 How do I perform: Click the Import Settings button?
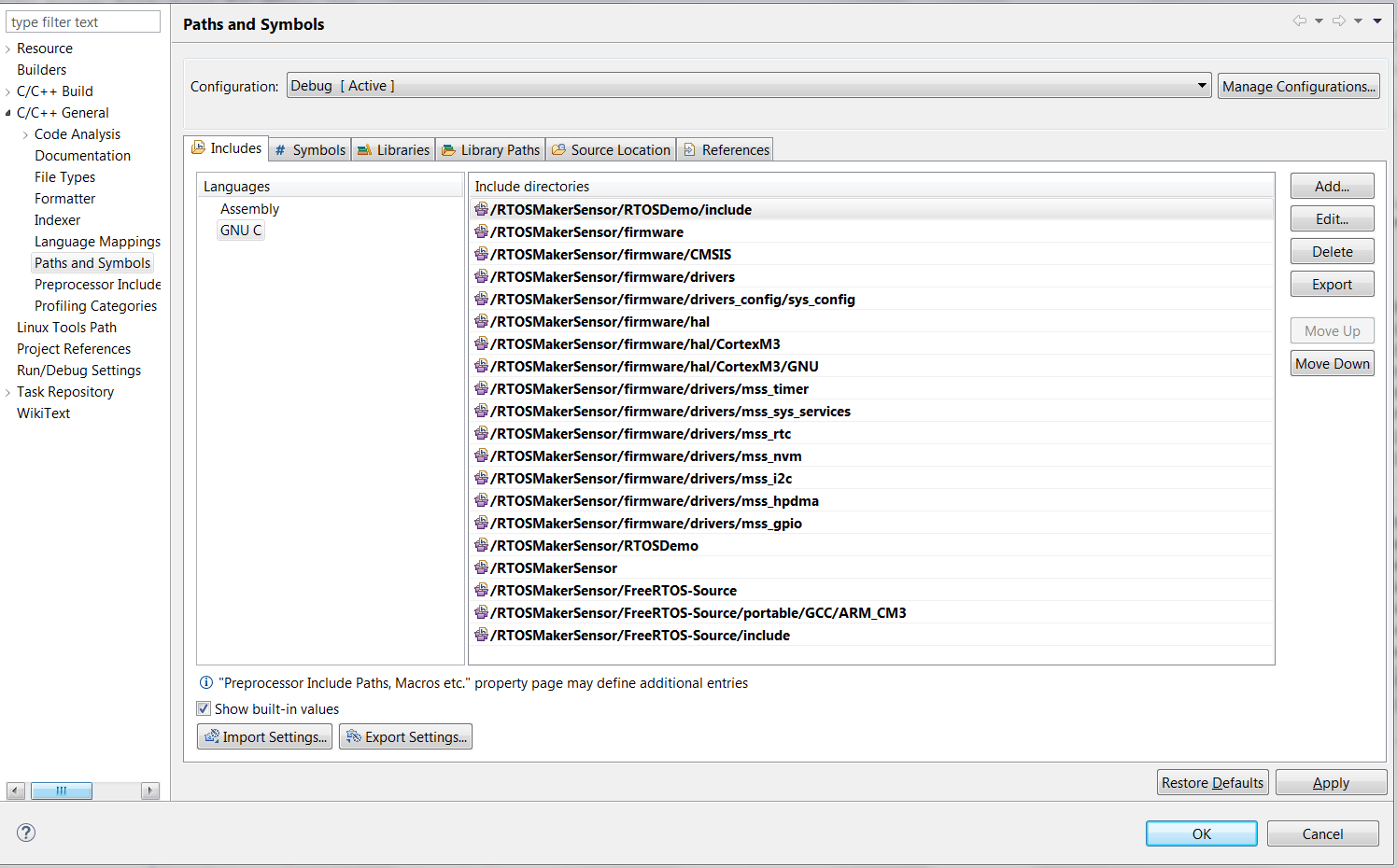coord(265,736)
